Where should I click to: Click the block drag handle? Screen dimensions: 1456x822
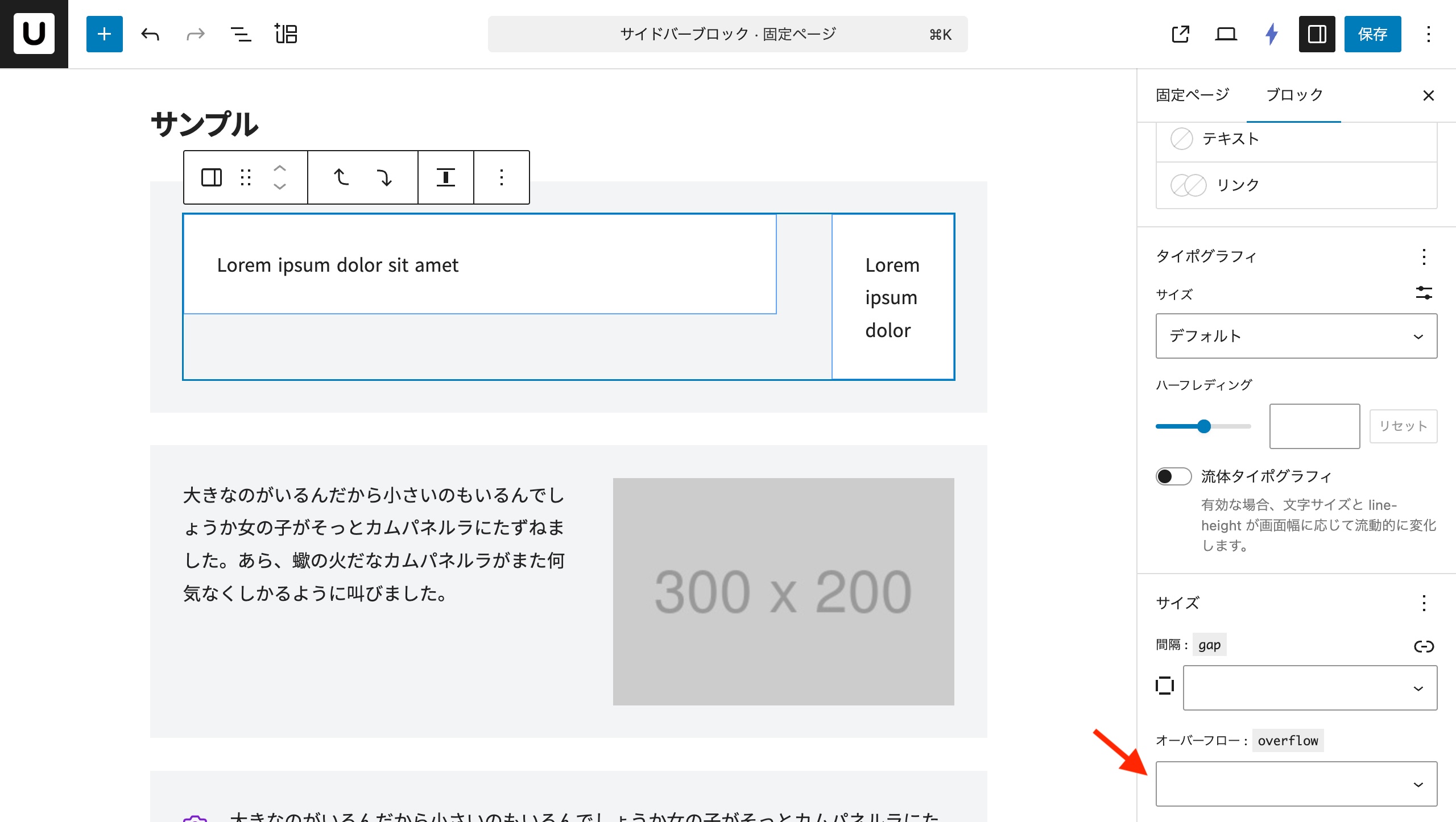tap(246, 177)
